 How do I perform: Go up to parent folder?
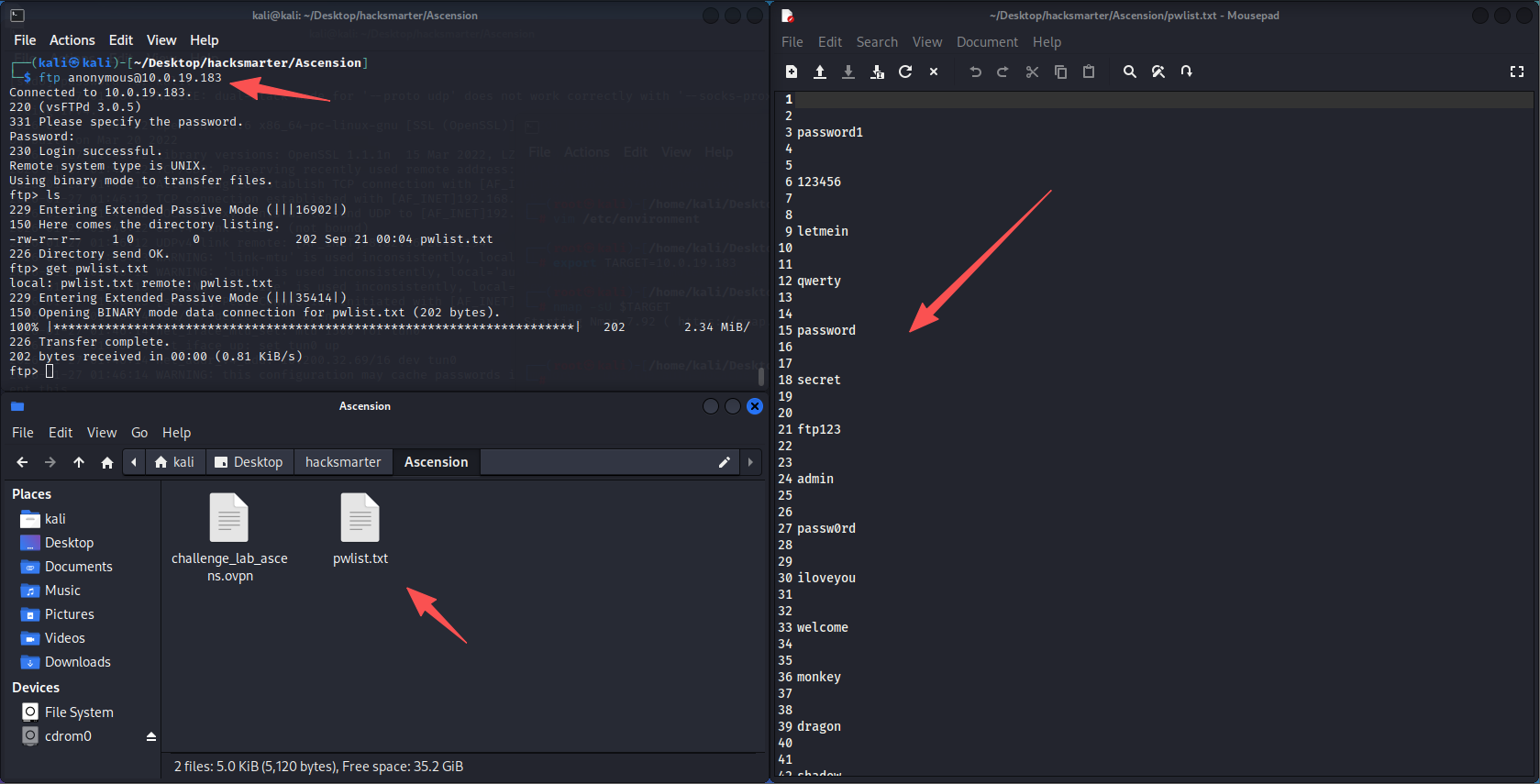coord(79,462)
